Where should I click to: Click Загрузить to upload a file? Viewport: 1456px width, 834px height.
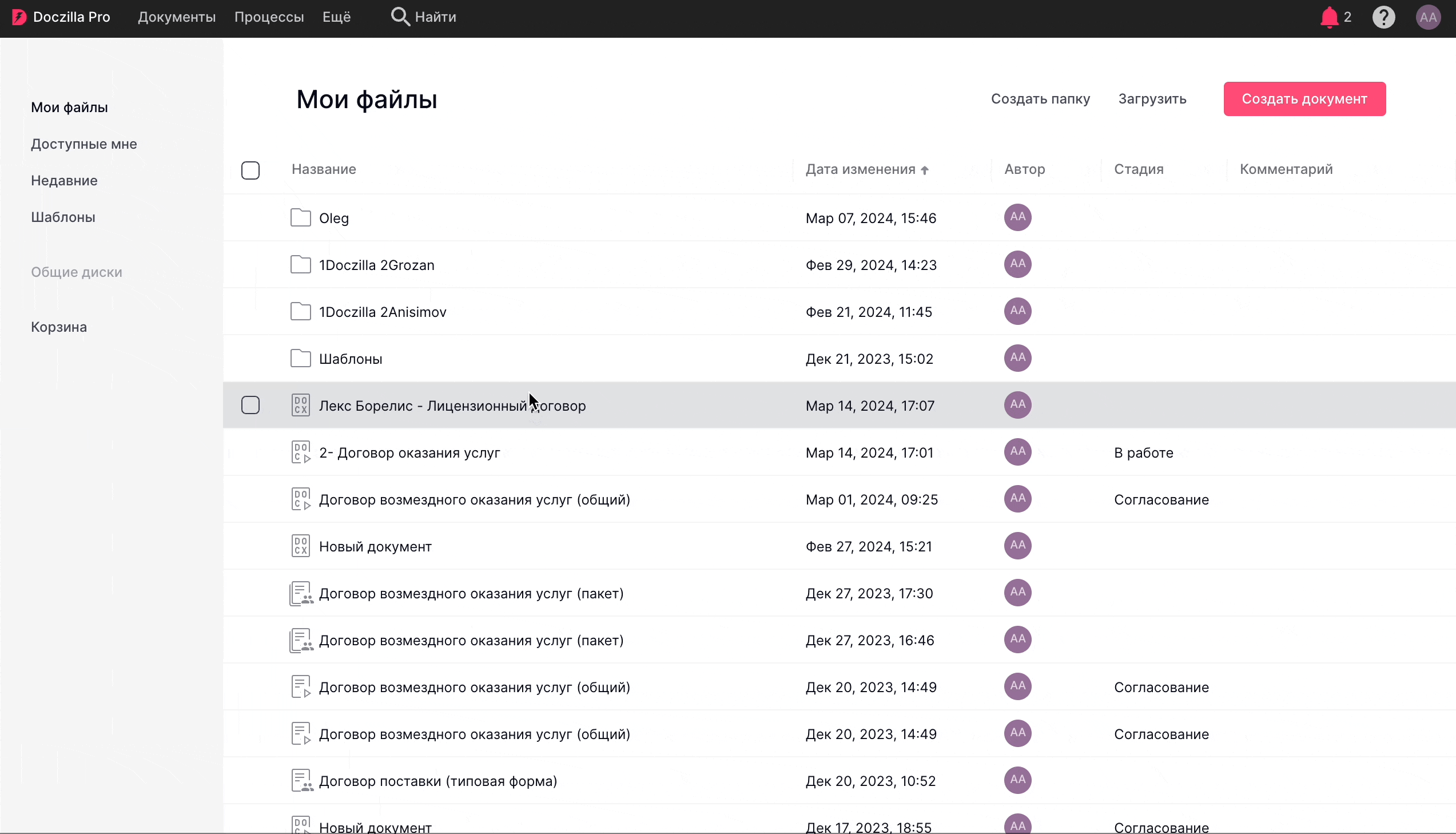click(1152, 98)
